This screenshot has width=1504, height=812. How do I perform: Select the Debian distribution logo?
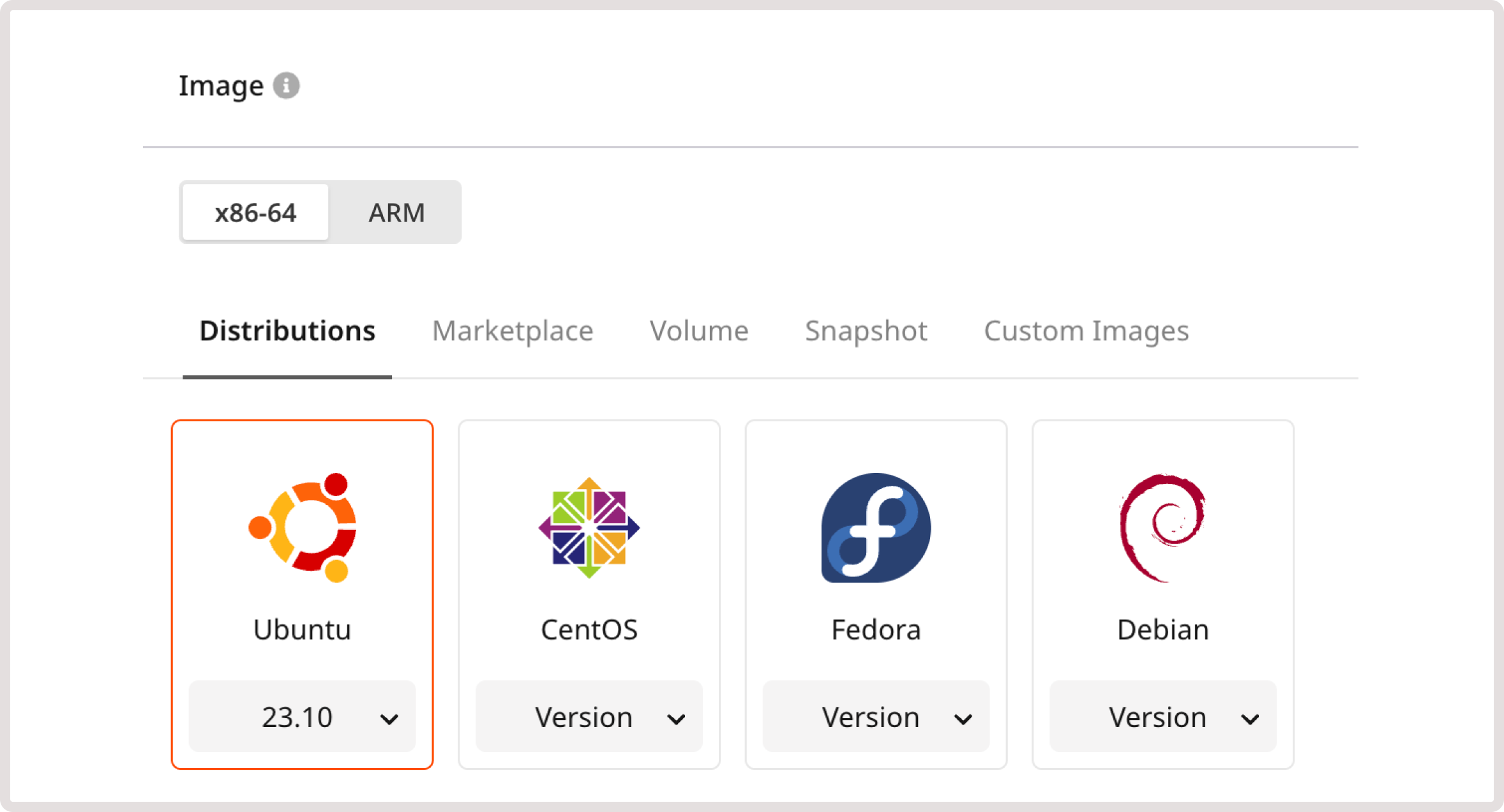(1162, 527)
